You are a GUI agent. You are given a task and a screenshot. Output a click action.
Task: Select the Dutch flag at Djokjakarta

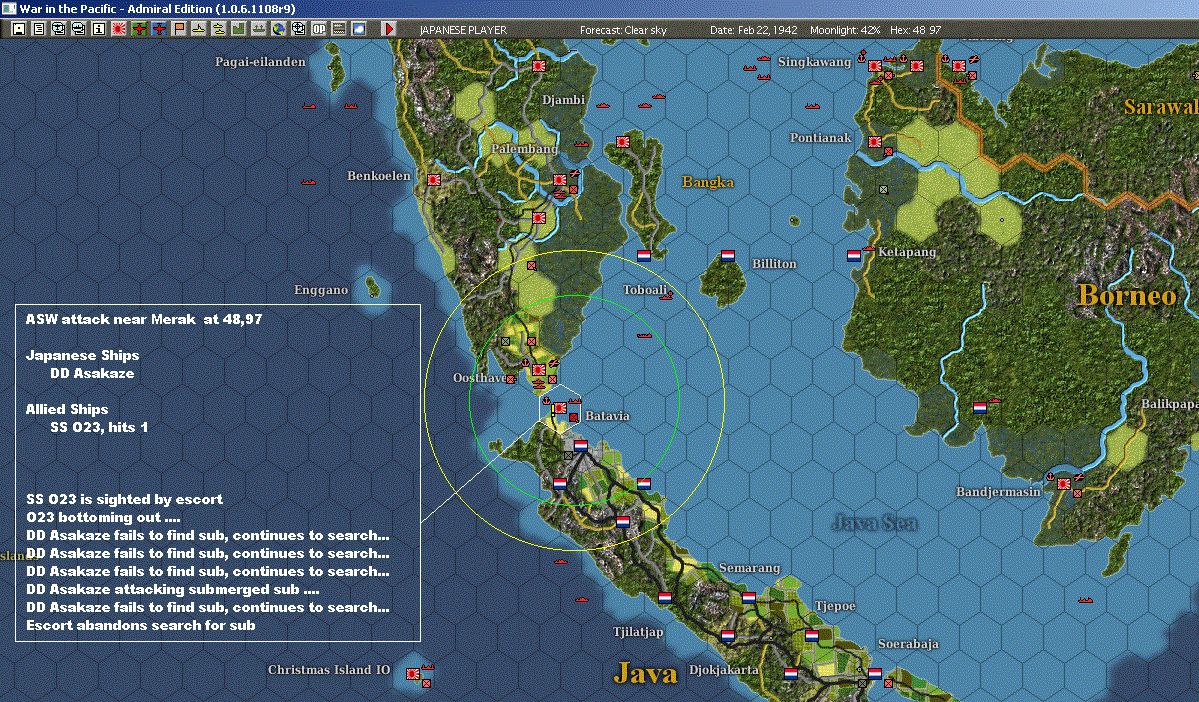(x=727, y=635)
